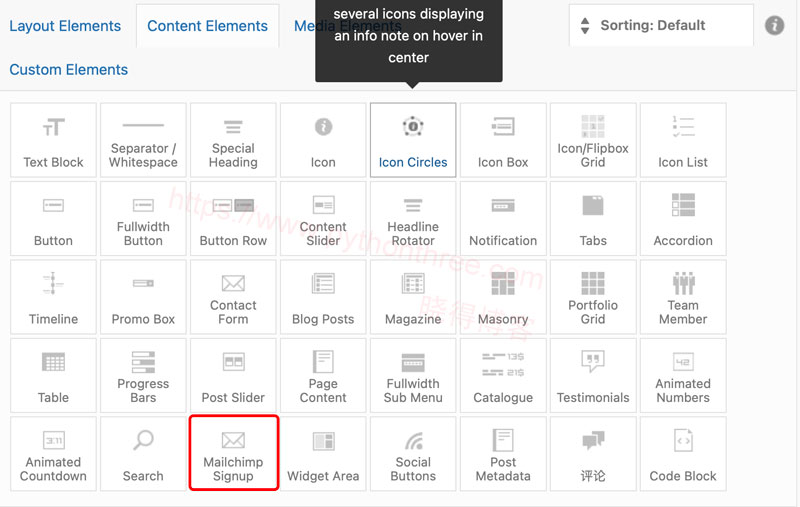800x507 pixels.
Task: Add the Search element
Action: [143, 454]
